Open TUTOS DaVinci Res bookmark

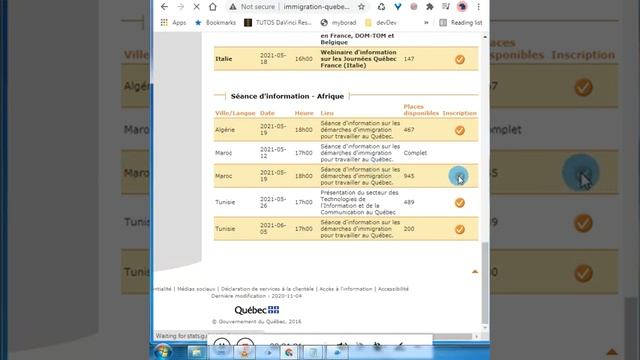pos(278,22)
